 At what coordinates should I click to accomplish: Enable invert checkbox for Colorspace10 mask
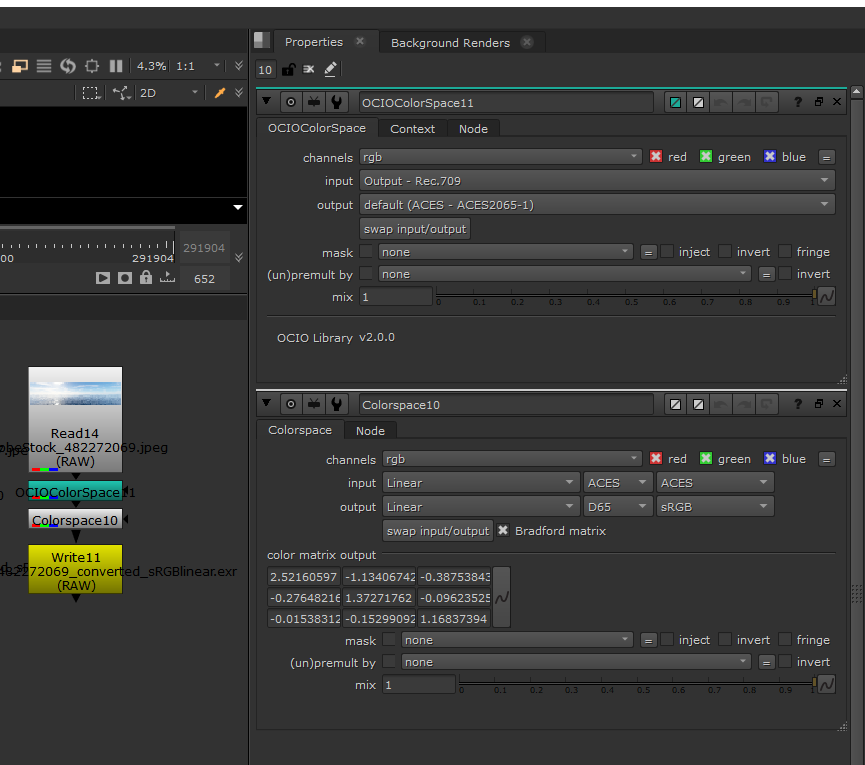pyautogui.click(x=725, y=640)
